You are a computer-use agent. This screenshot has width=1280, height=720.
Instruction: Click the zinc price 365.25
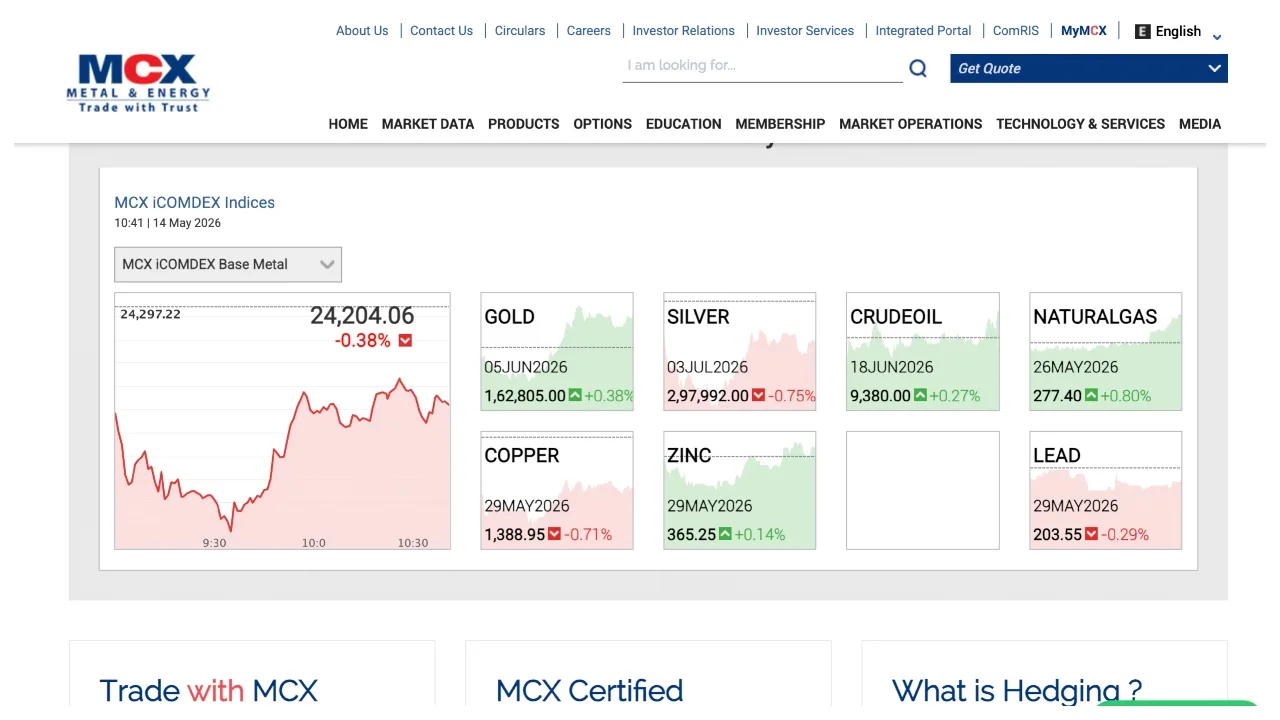(x=691, y=535)
